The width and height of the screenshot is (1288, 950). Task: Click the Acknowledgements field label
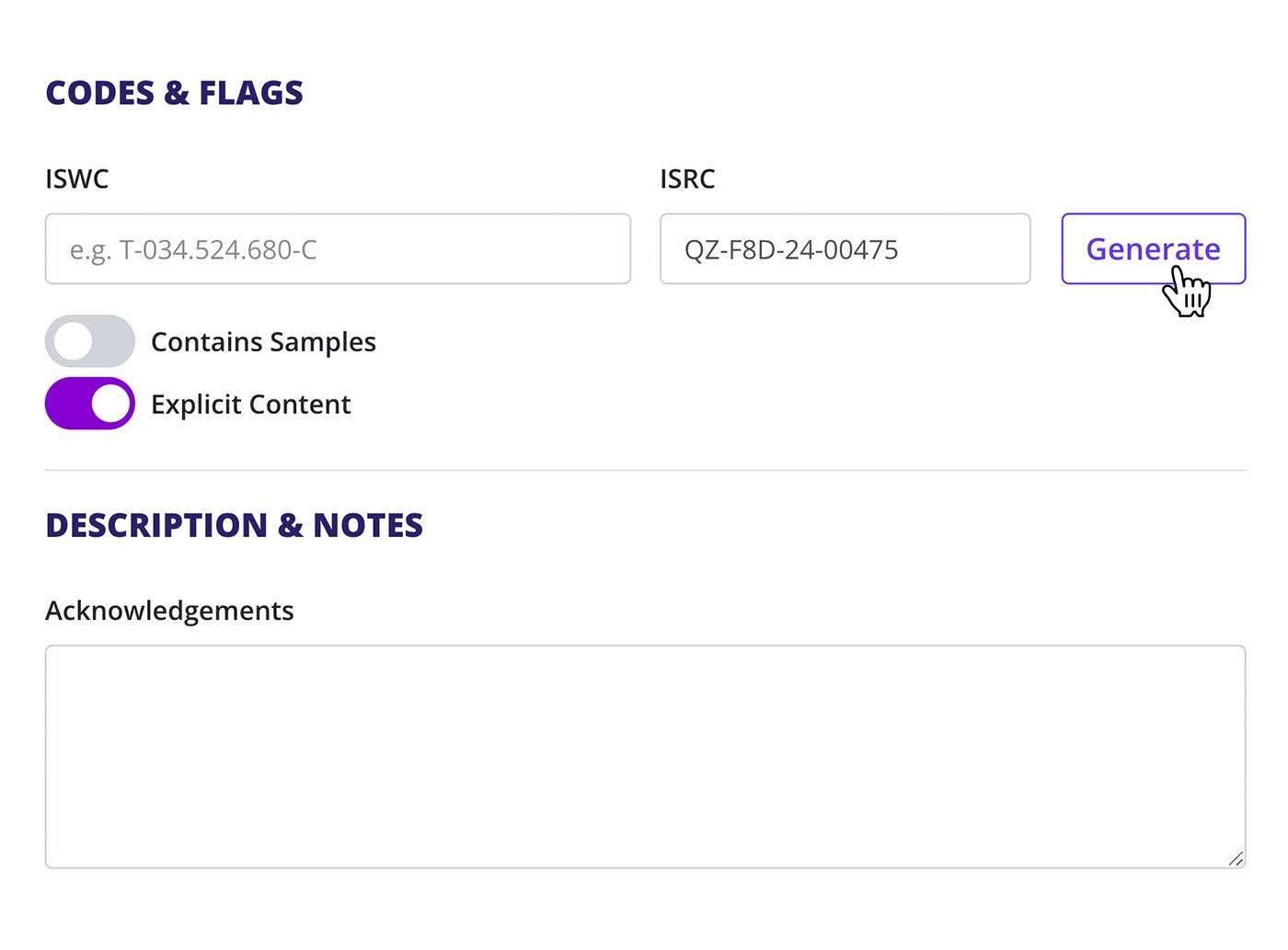[169, 611]
